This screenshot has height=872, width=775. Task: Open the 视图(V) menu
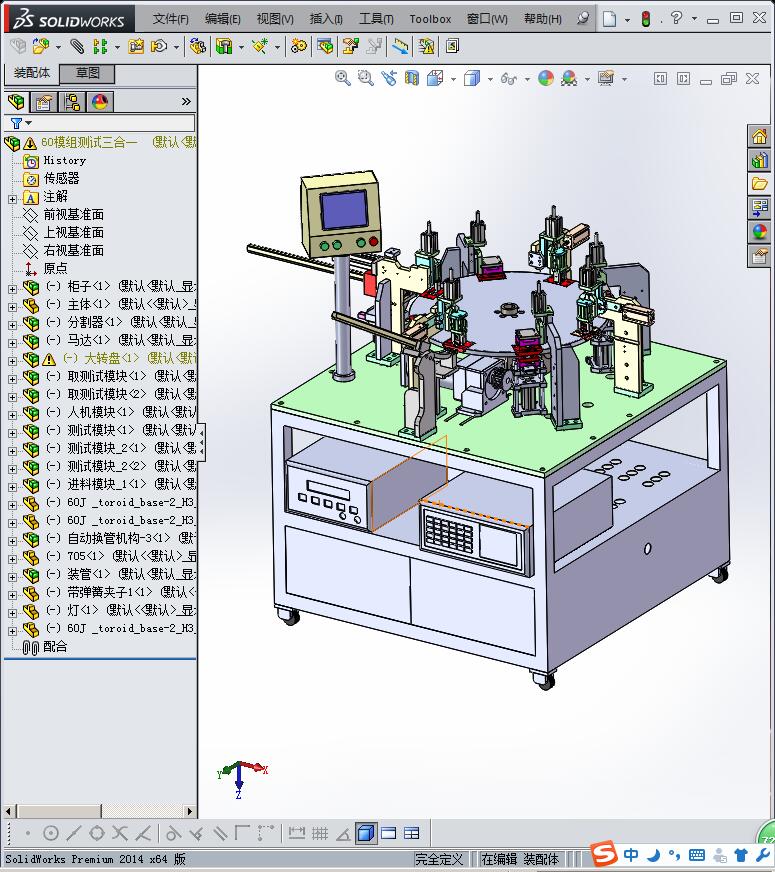pyautogui.click(x=275, y=19)
